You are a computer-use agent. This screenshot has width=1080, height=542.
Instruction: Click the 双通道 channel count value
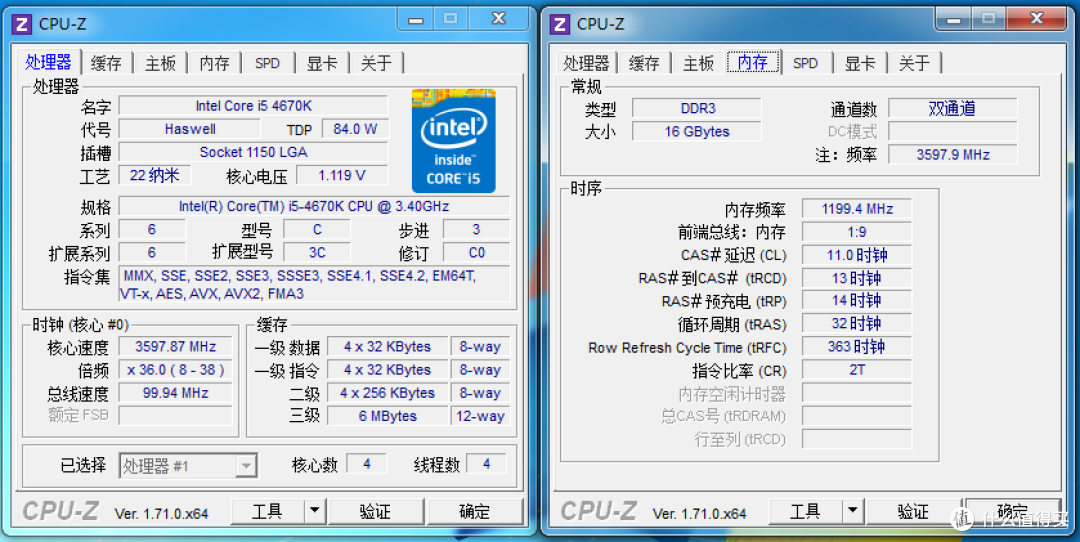point(953,108)
